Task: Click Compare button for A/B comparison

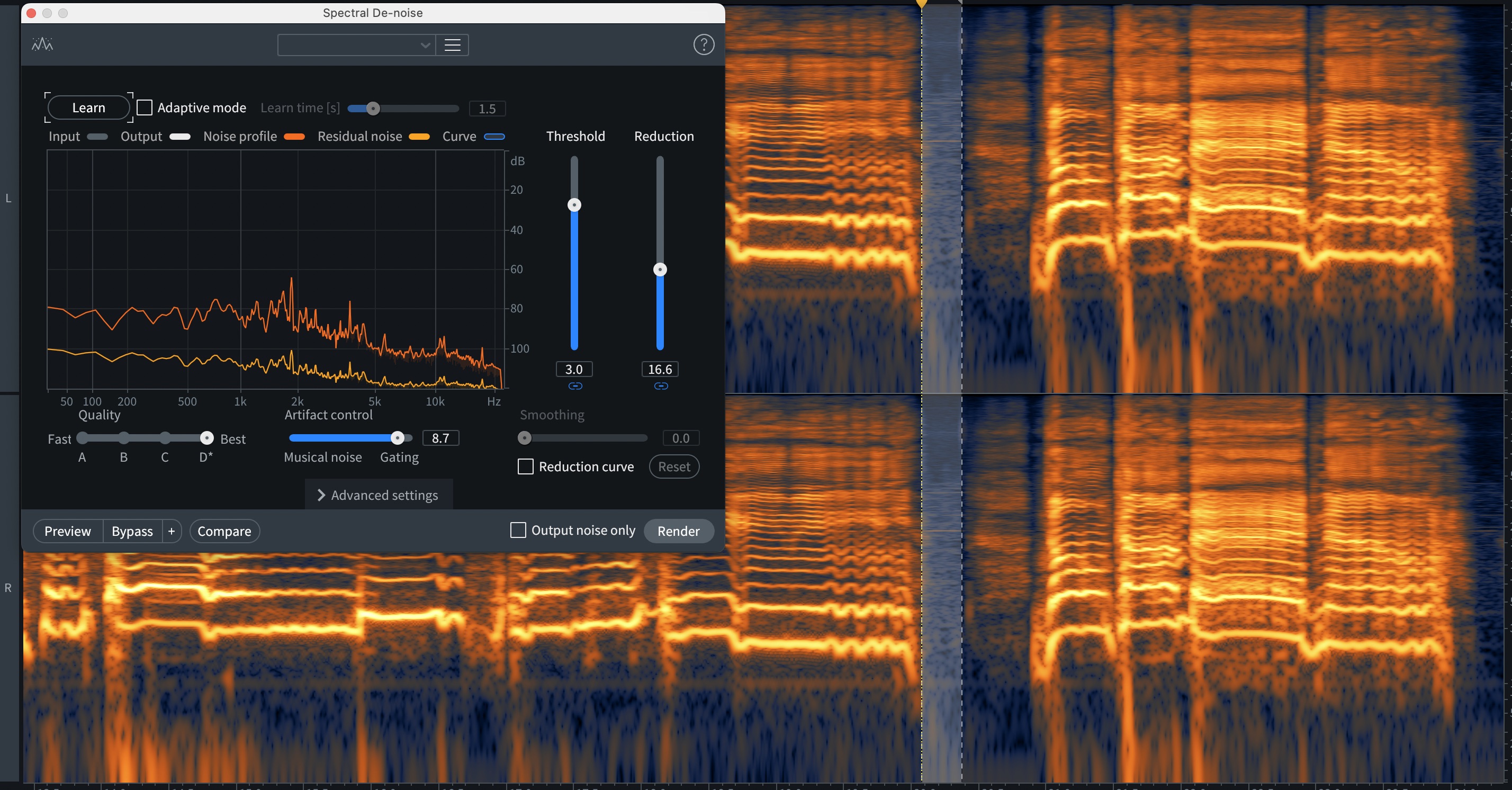Action: [224, 531]
